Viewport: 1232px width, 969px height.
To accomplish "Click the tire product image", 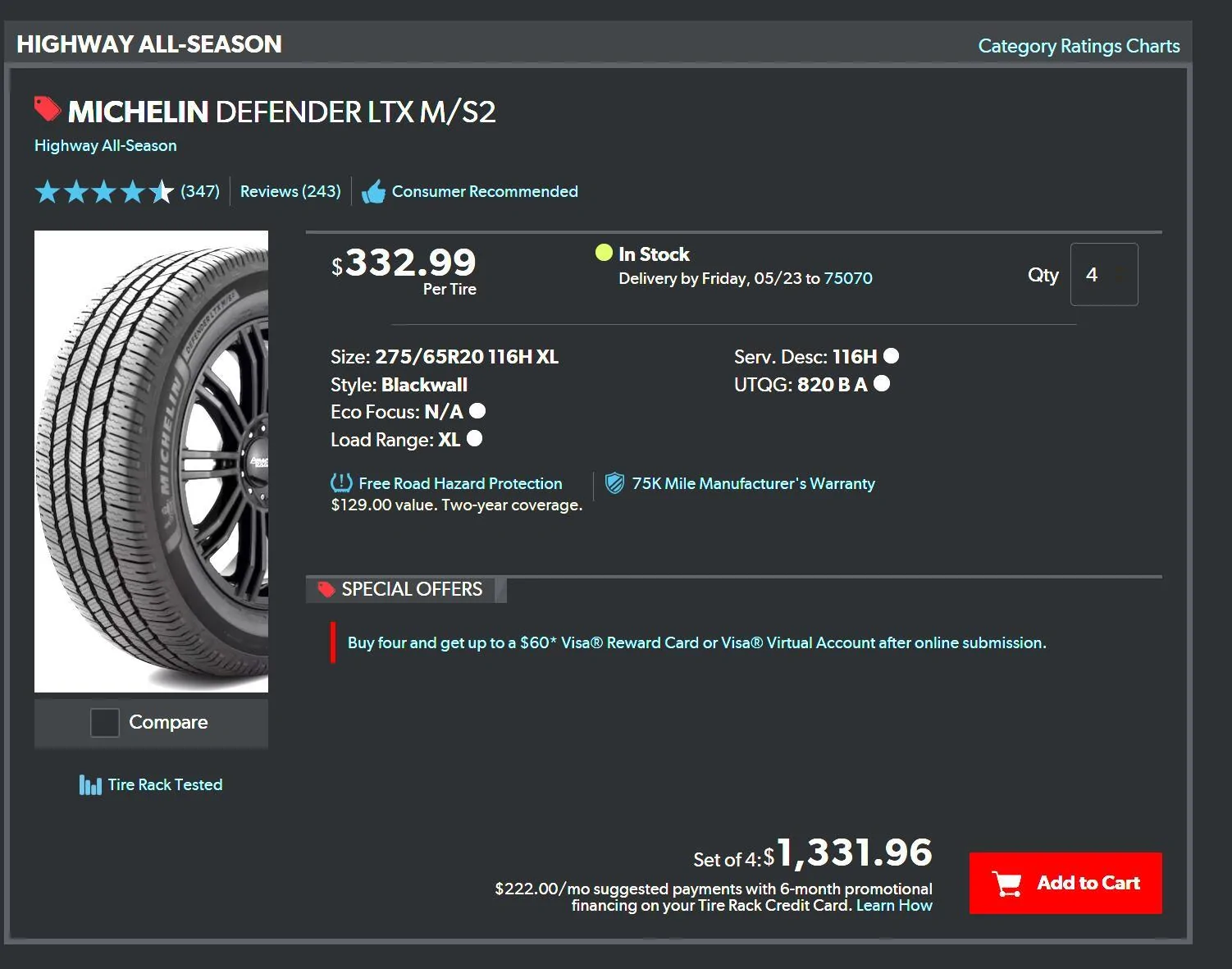I will 151,461.
